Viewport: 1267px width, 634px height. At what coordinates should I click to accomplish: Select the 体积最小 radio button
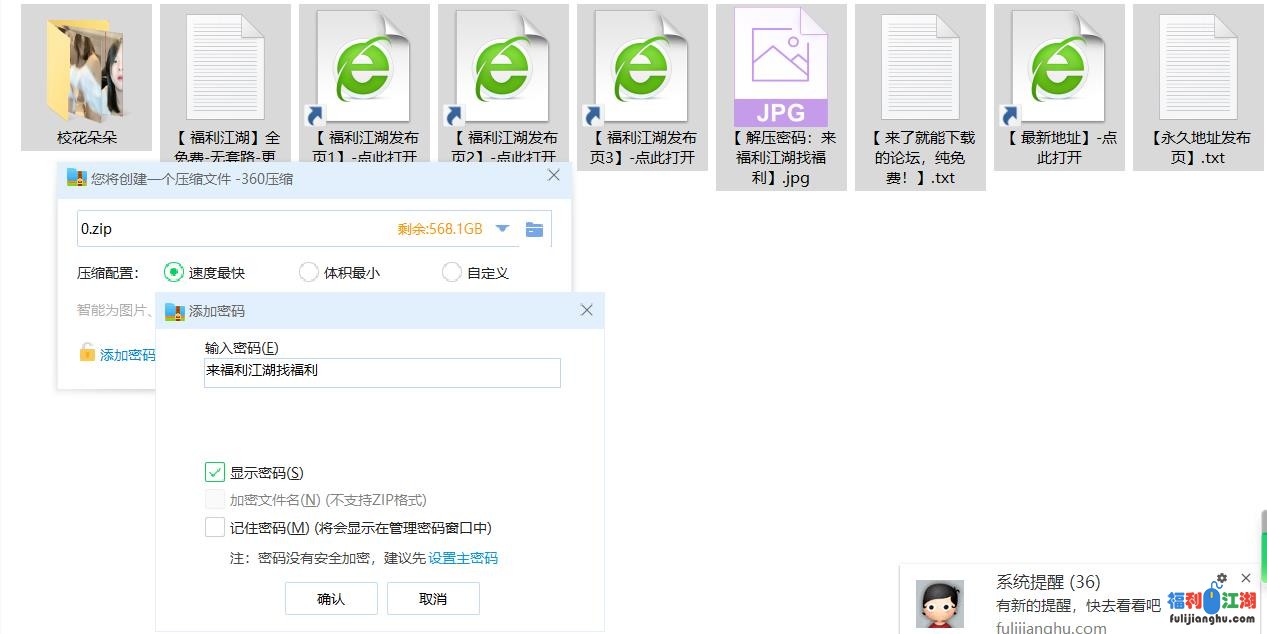coord(309,272)
